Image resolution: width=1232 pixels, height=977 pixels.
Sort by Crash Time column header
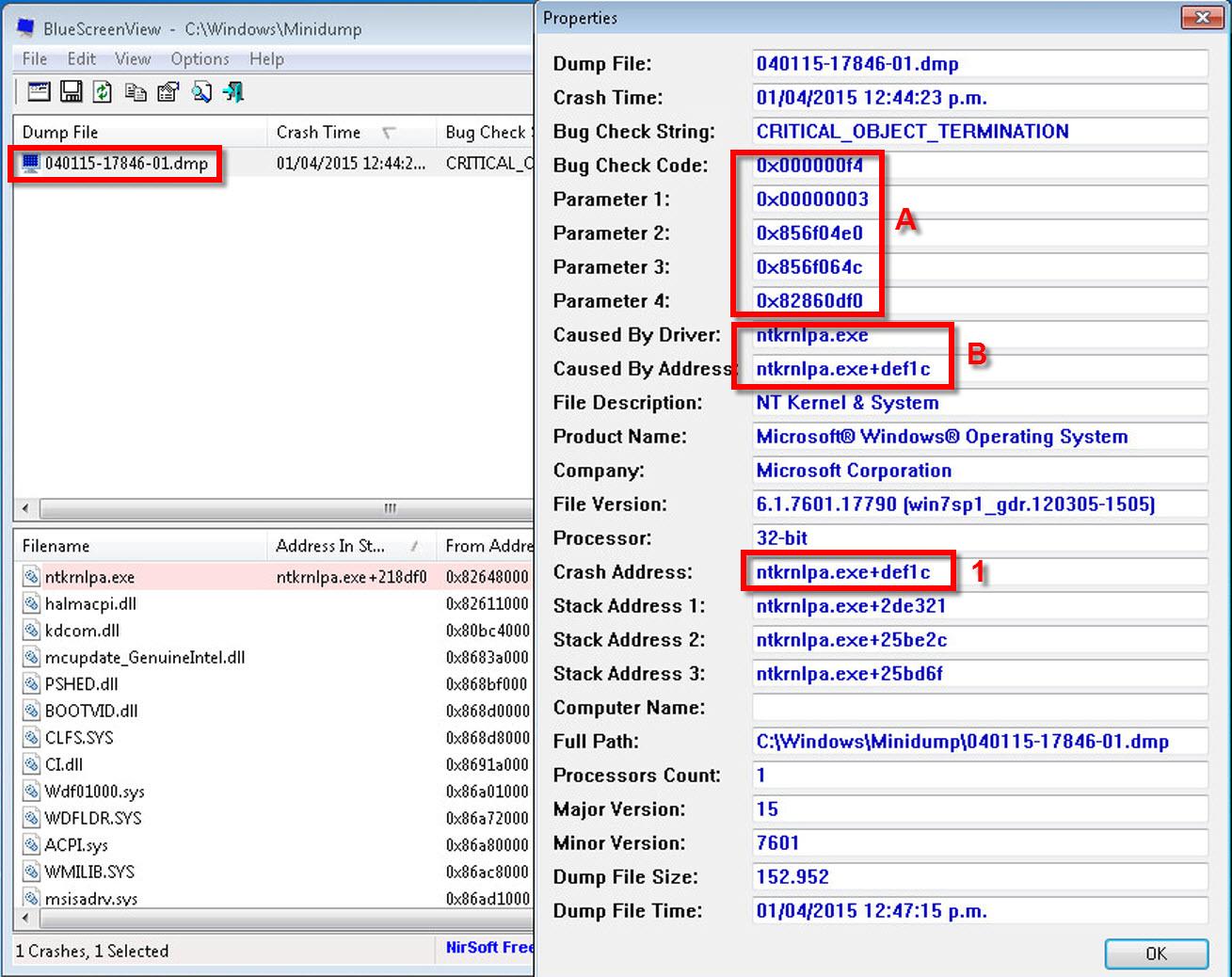[318, 132]
